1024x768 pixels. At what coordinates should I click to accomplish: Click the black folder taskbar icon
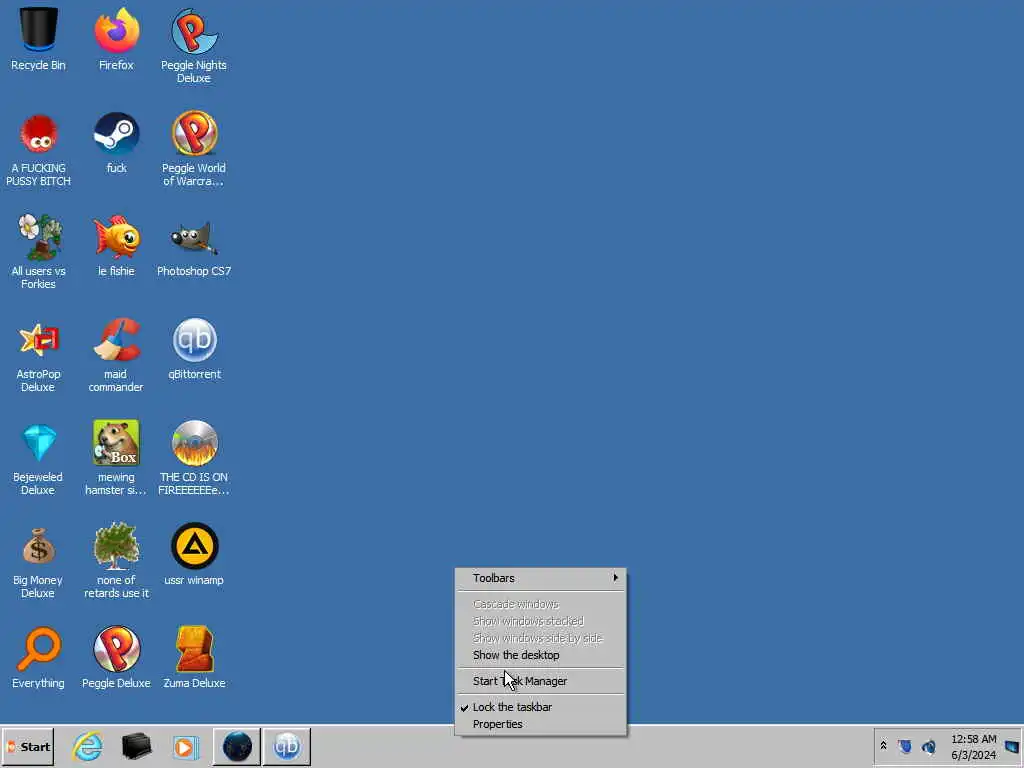pos(136,746)
